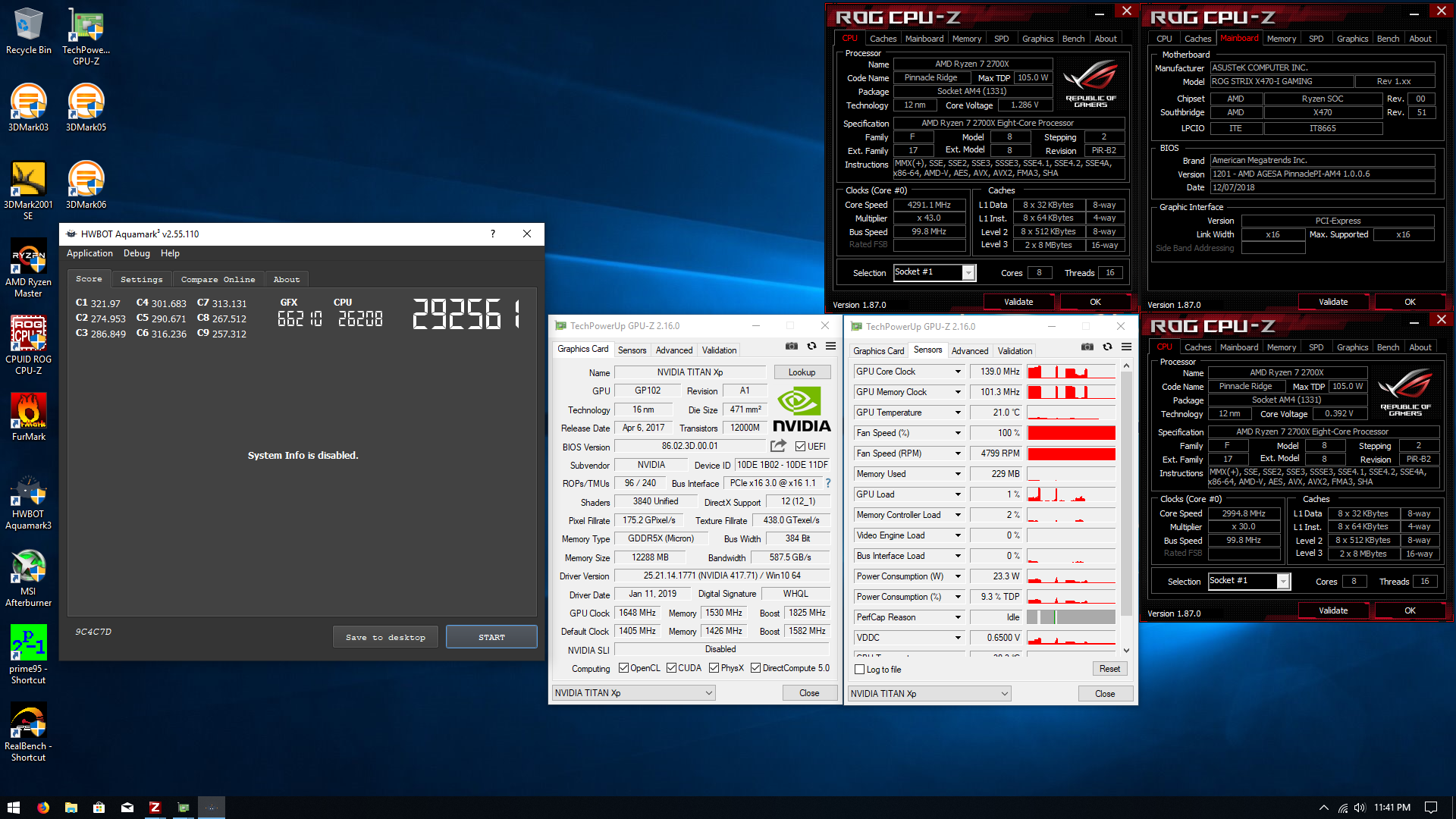Take screenshot via camera icon in GPU-Z Sensors window
This screenshot has width=1456, height=819.
1087,347
